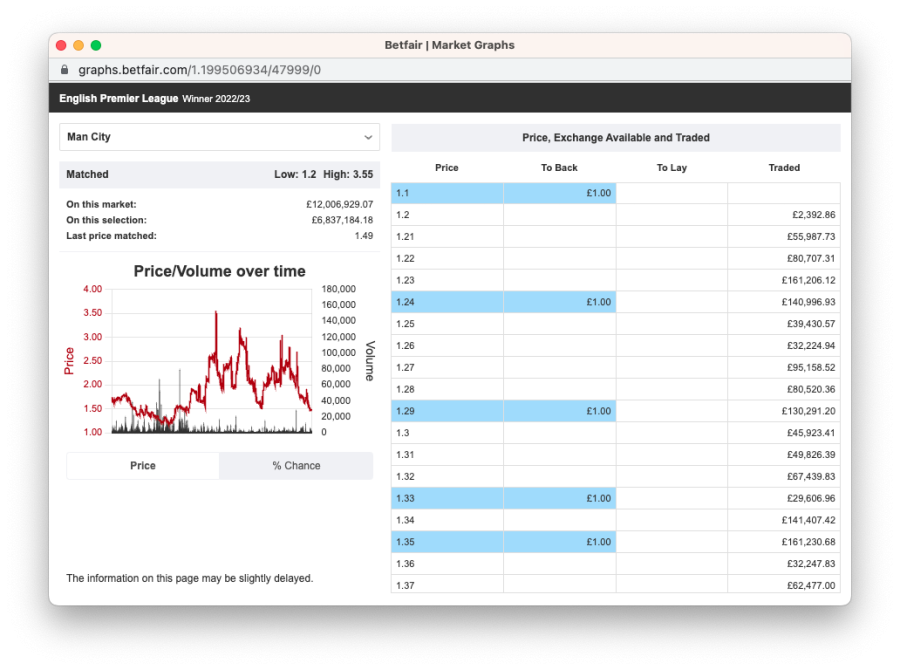Viewport: 900px width, 670px height.
Task: Click the price cell 1.29
Action: coord(448,411)
